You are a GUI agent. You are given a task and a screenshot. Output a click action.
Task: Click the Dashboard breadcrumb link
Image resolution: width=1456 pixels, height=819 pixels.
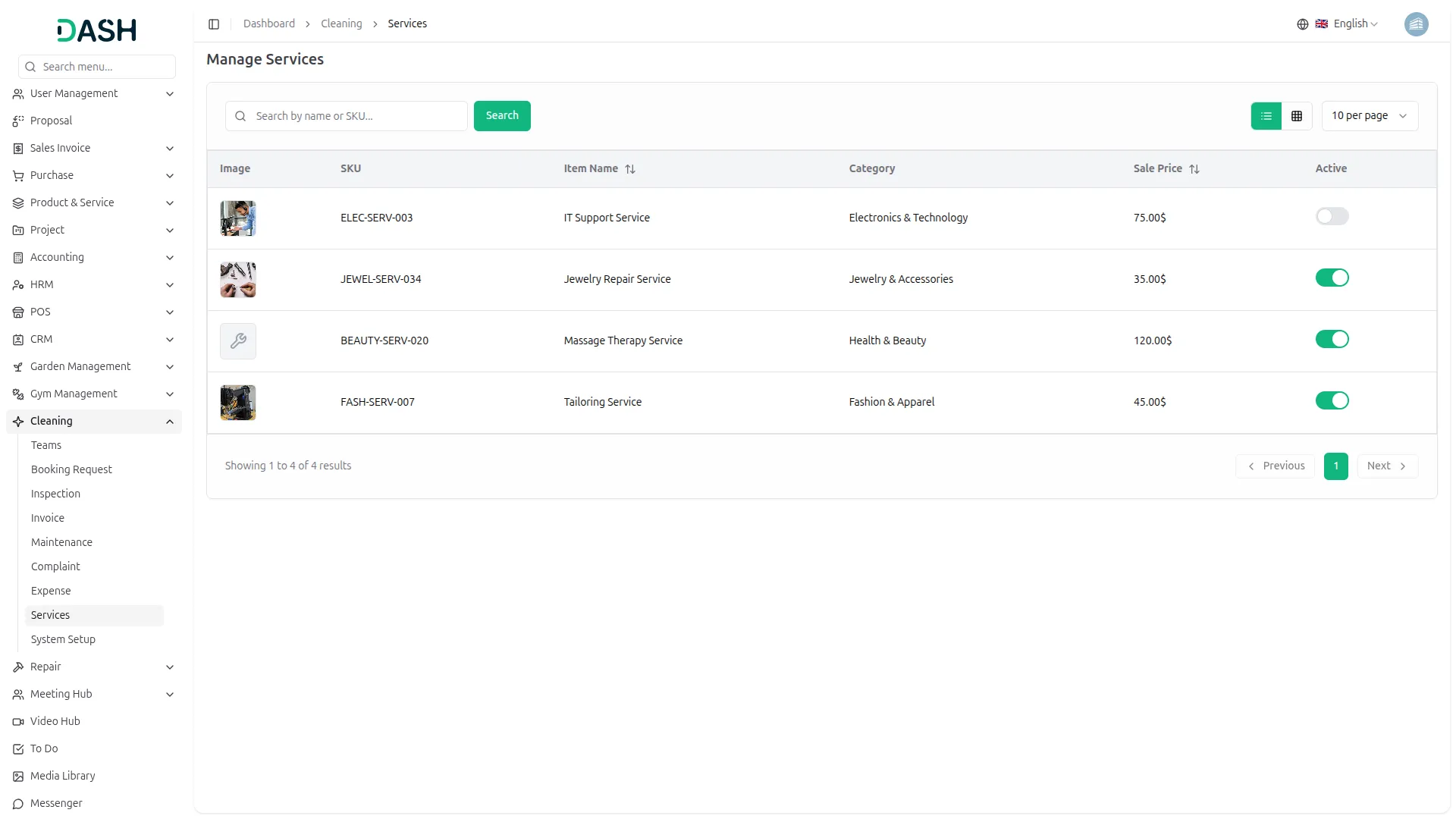tap(268, 24)
